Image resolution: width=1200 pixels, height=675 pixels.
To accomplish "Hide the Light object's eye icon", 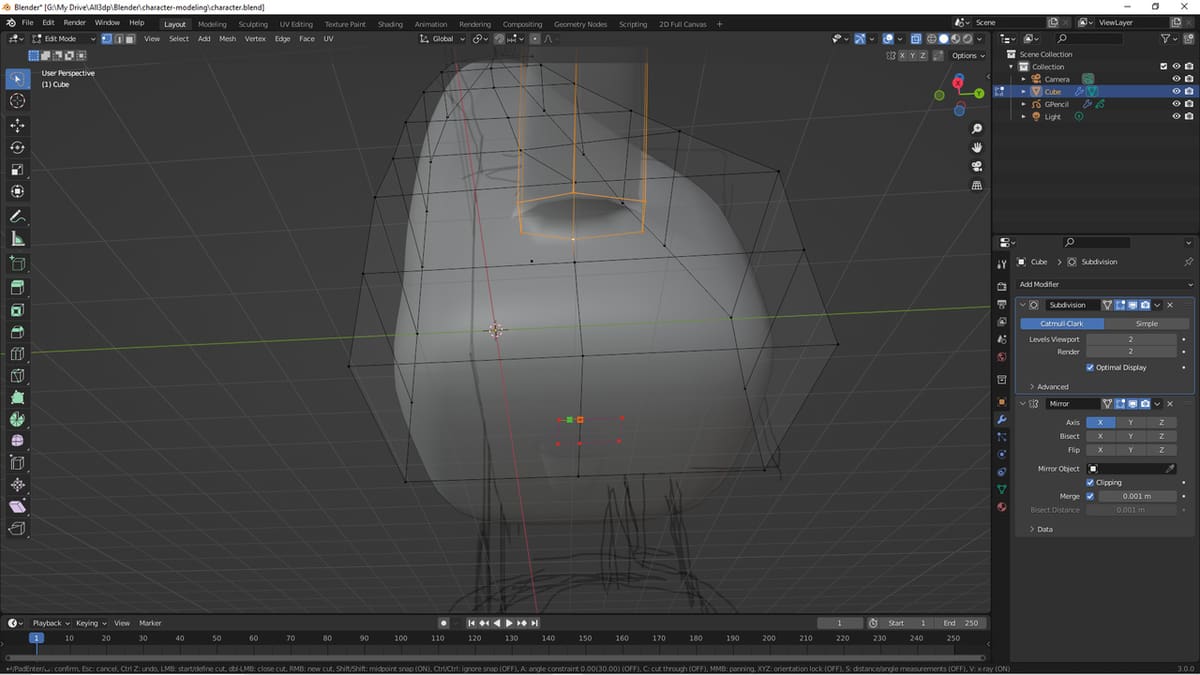I will pos(1176,116).
